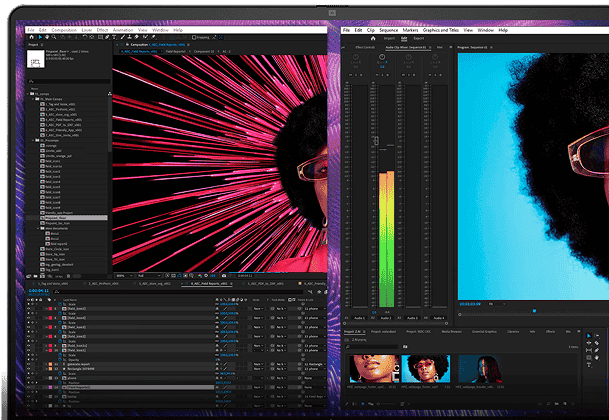Click the Audio 2 pan knob

click(382, 57)
